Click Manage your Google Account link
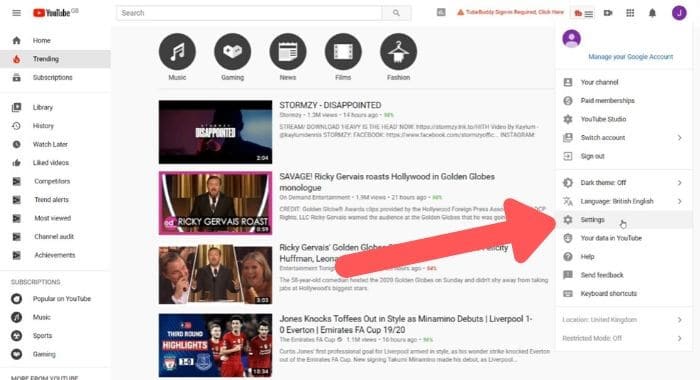The width and height of the screenshot is (700, 380). point(630,57)
